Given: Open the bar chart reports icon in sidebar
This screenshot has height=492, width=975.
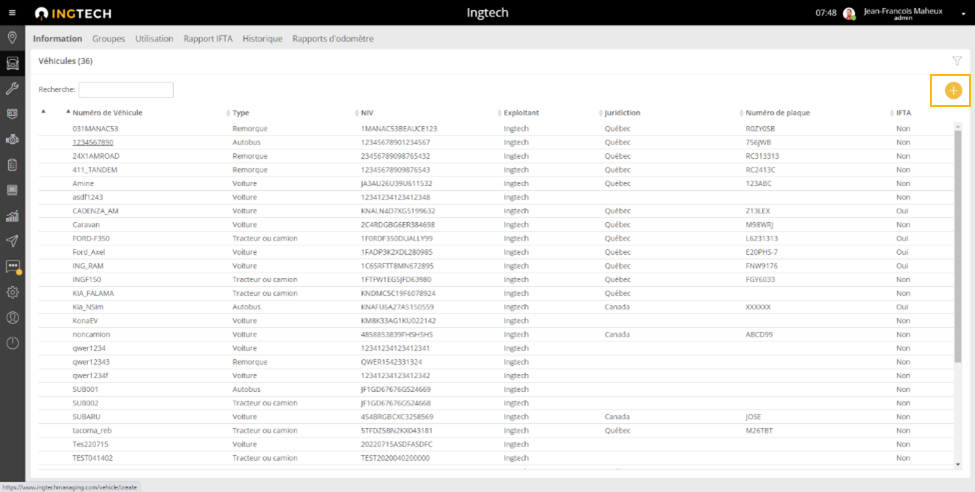Looking at the screenshot, I should point(12,216).
